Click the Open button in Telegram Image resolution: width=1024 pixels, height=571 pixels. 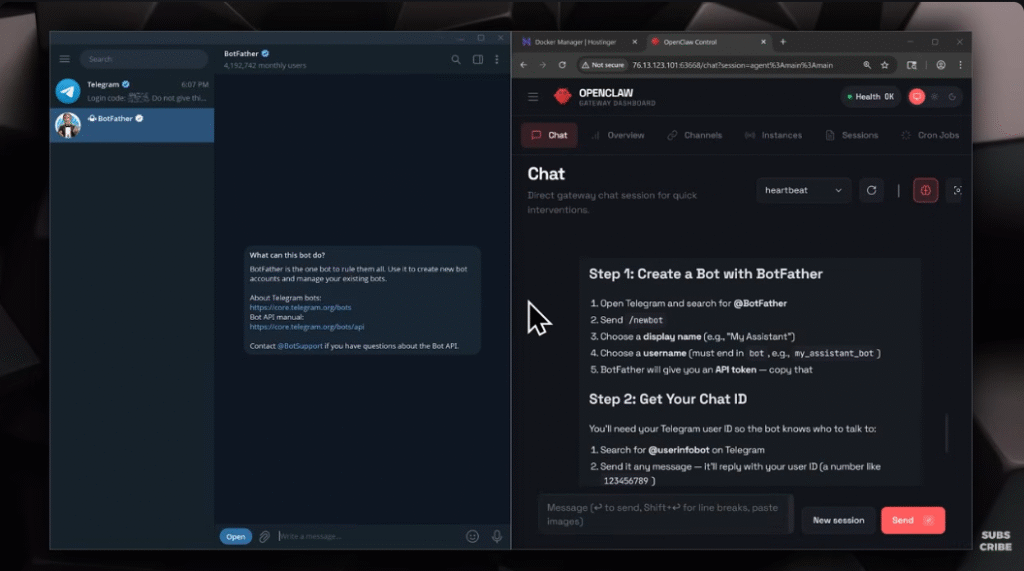[236, 536]
